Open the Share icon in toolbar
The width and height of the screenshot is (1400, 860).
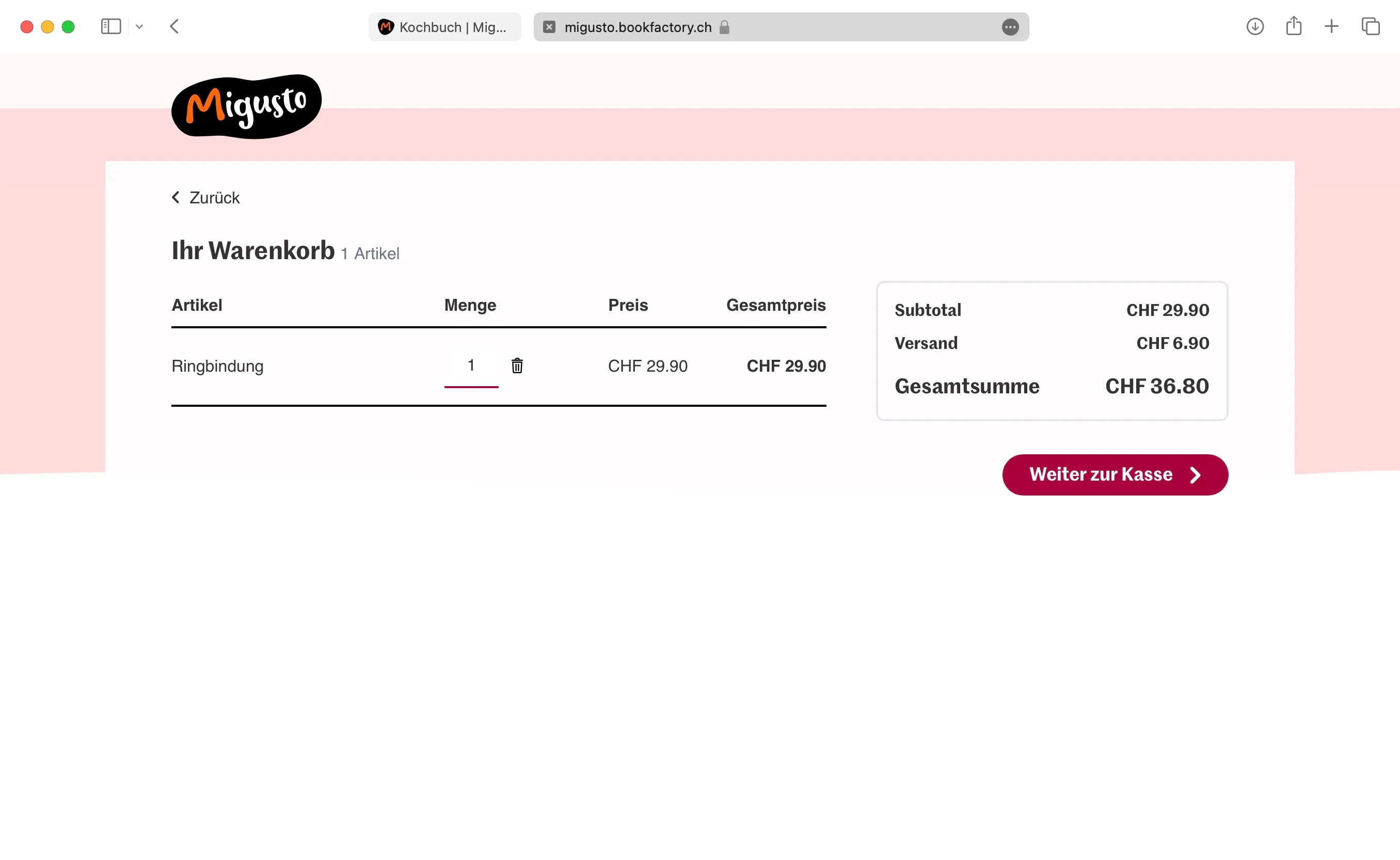1294,26
